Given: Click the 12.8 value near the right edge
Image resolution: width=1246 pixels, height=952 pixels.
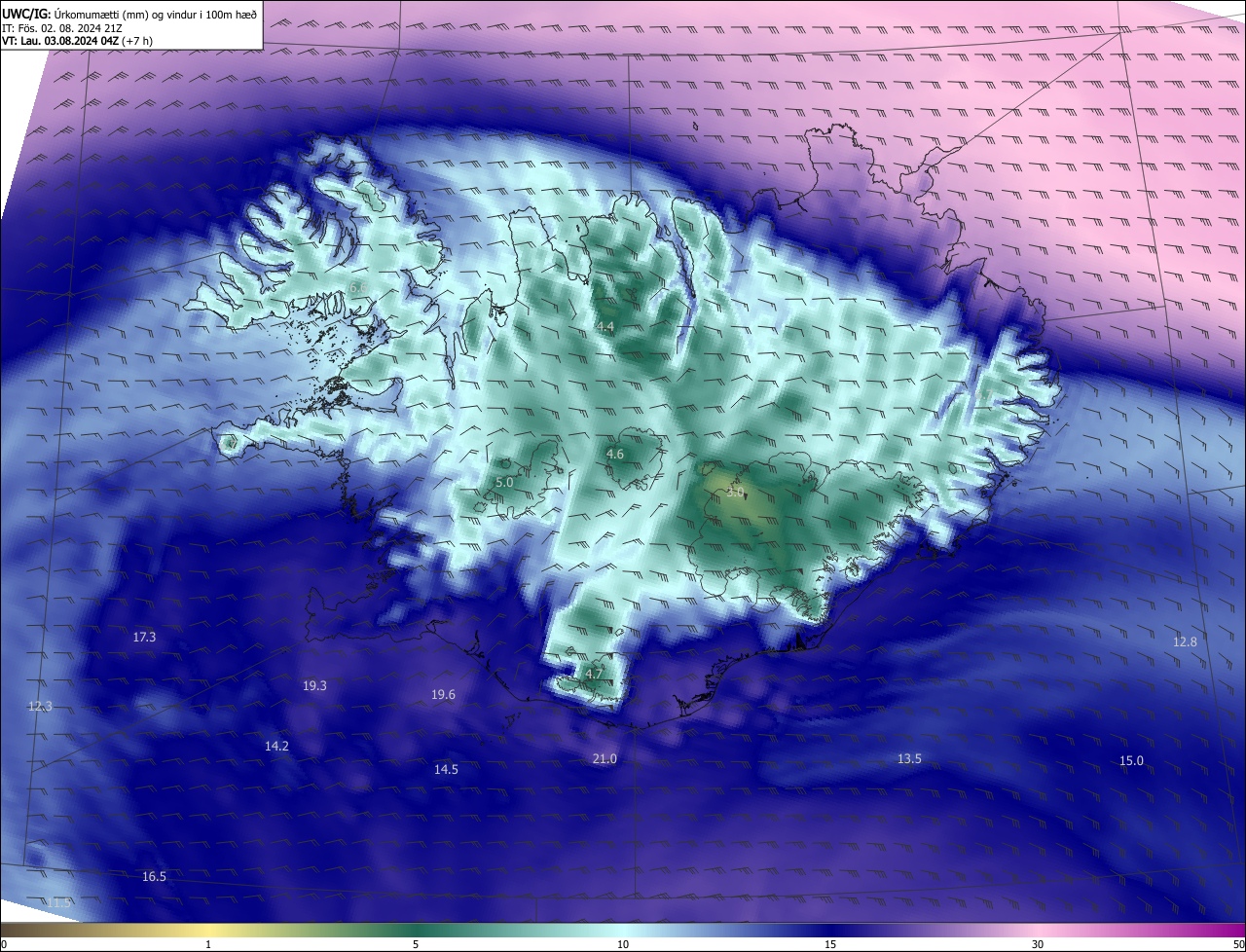Looking at the screenshot, I should pos(1185,642).
